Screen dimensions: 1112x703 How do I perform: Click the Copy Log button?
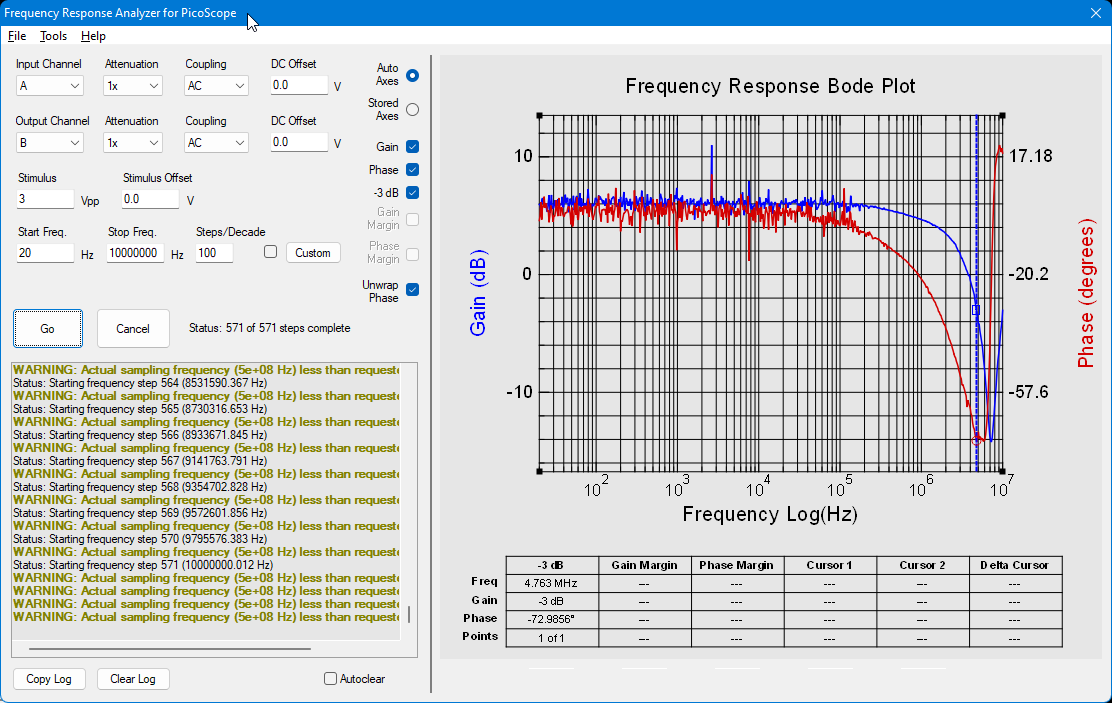(x=49, y=679)
